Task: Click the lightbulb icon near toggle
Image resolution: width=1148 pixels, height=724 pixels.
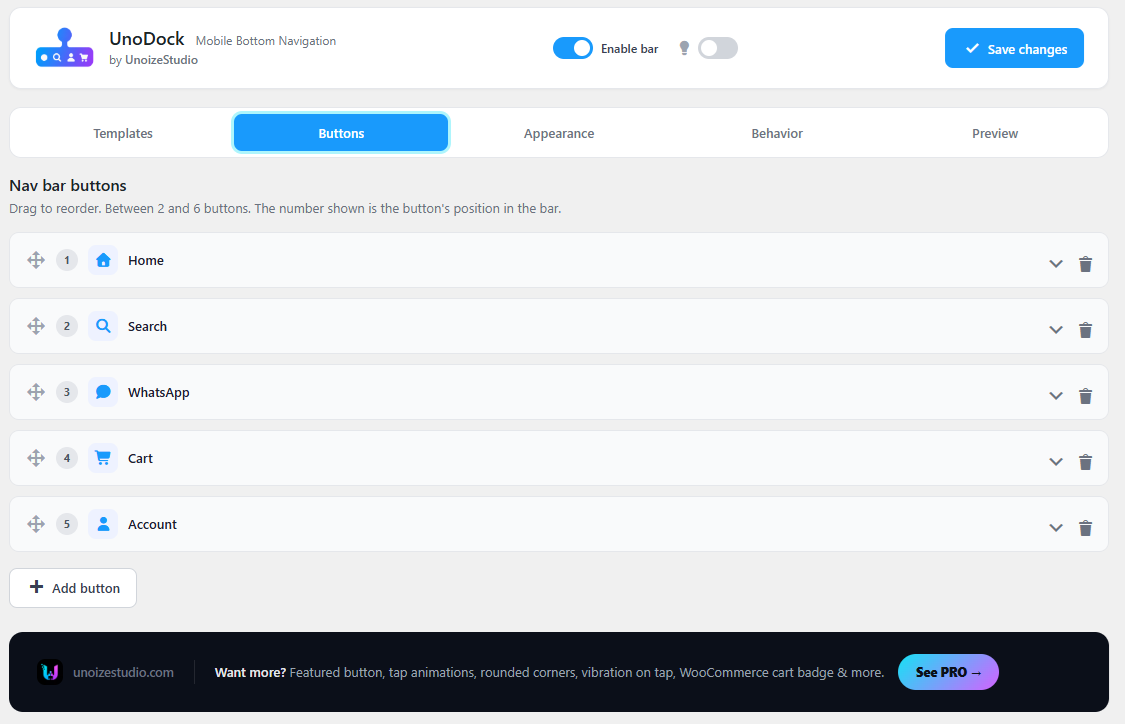Action: (x=684, y=48)
